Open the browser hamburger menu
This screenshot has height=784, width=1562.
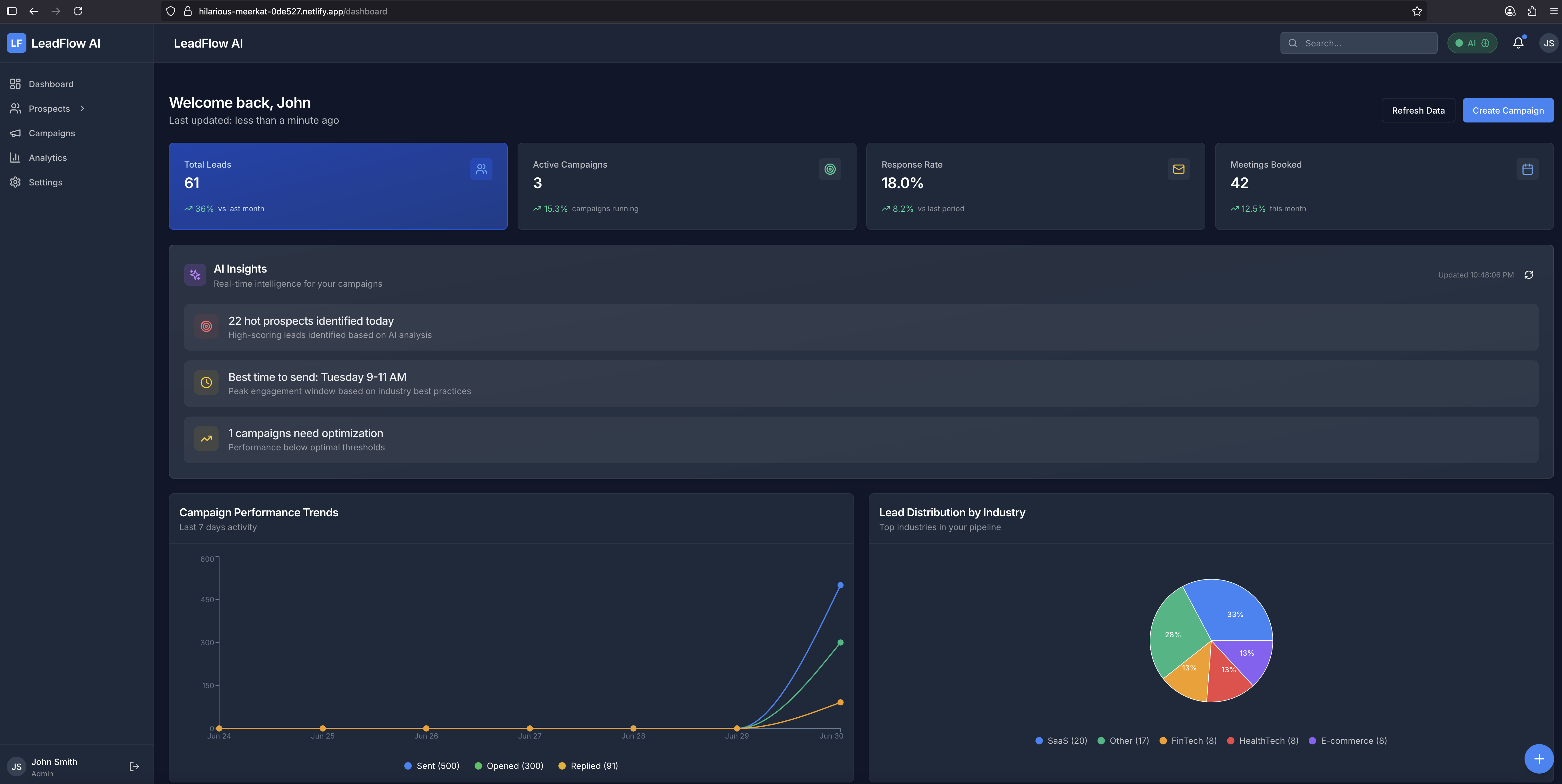(1553, 11)
